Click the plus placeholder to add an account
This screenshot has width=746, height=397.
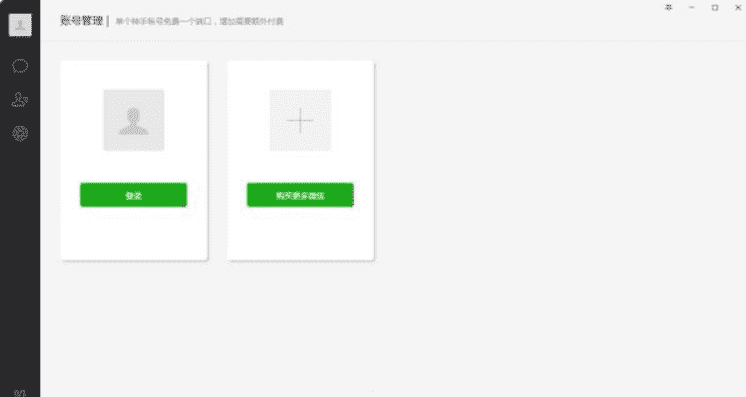pos(300,120)
